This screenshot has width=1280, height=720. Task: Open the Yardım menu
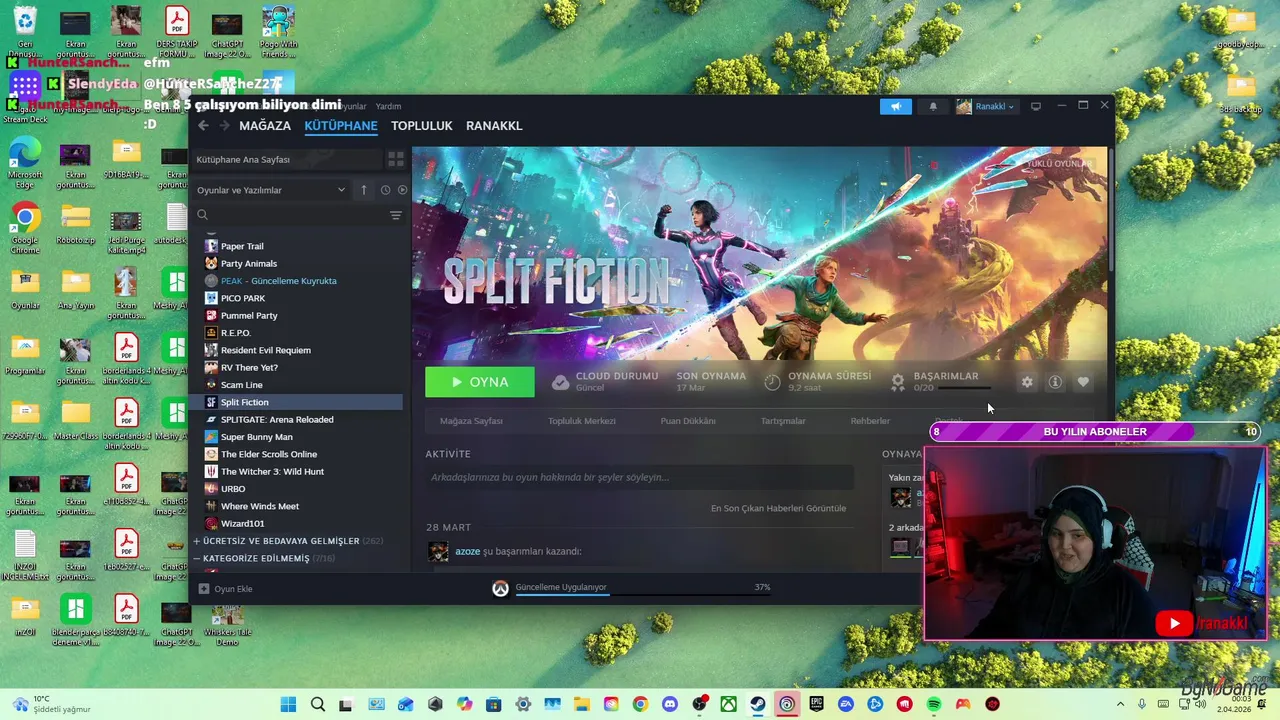(388, 106)
